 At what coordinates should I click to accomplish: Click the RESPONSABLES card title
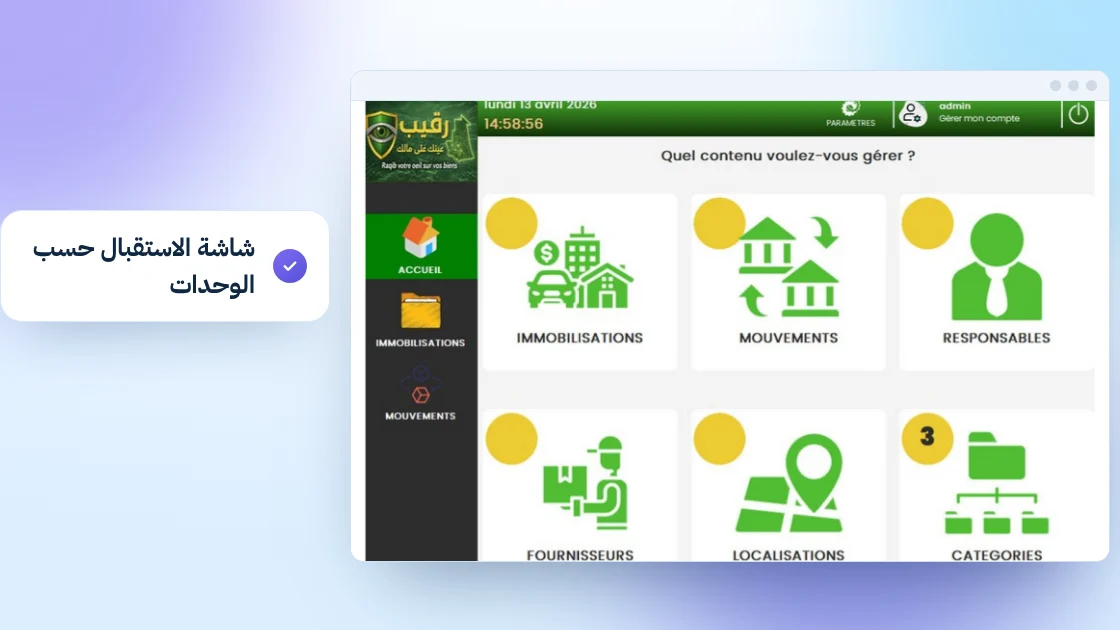click(996, 338)
